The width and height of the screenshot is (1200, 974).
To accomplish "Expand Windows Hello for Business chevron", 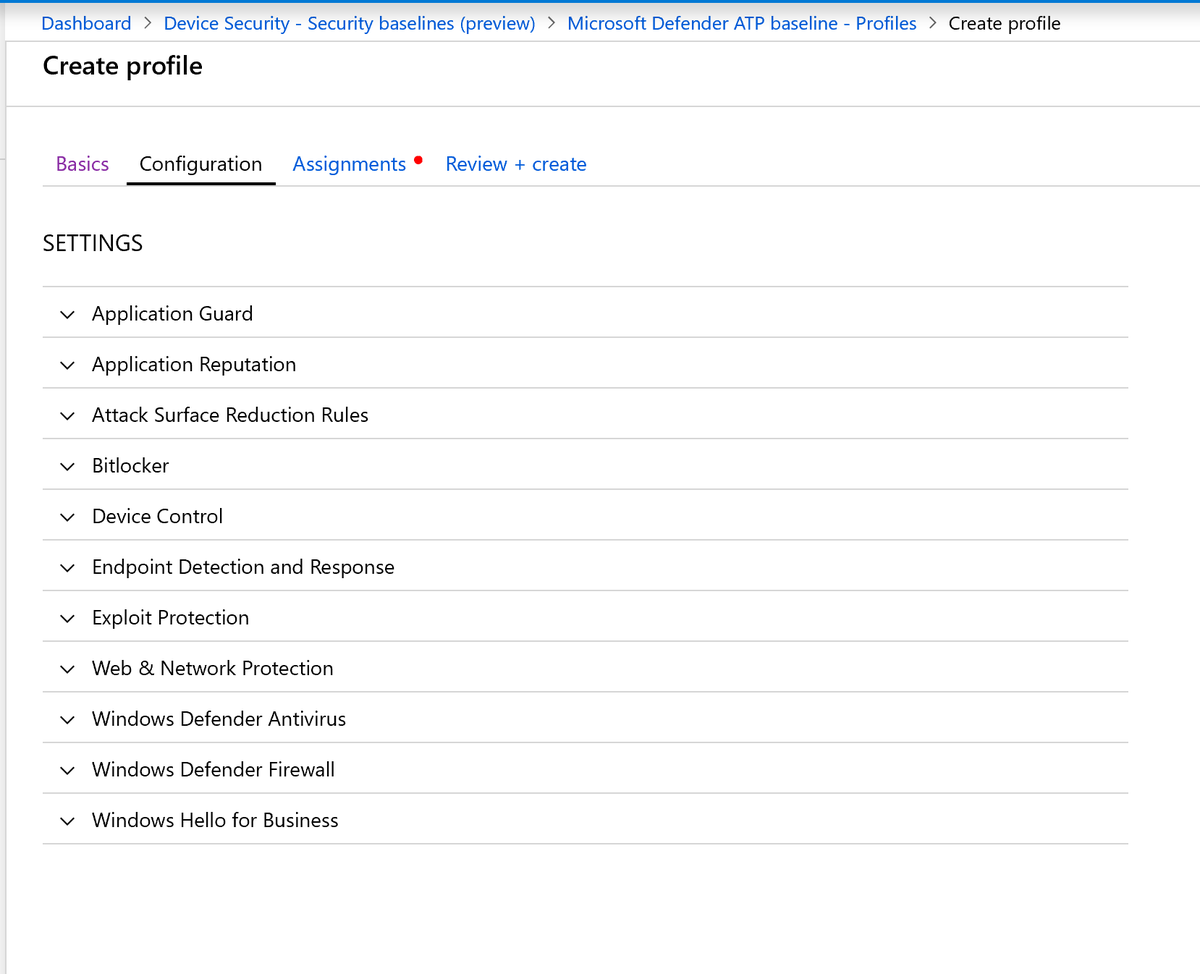I will [67, 821].
